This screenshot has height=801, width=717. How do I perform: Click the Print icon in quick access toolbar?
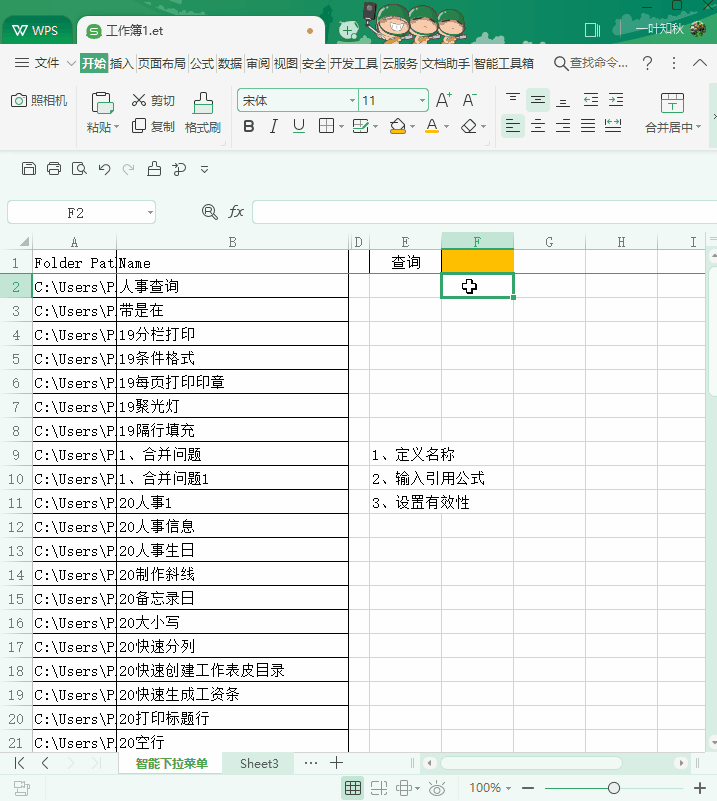54,168
